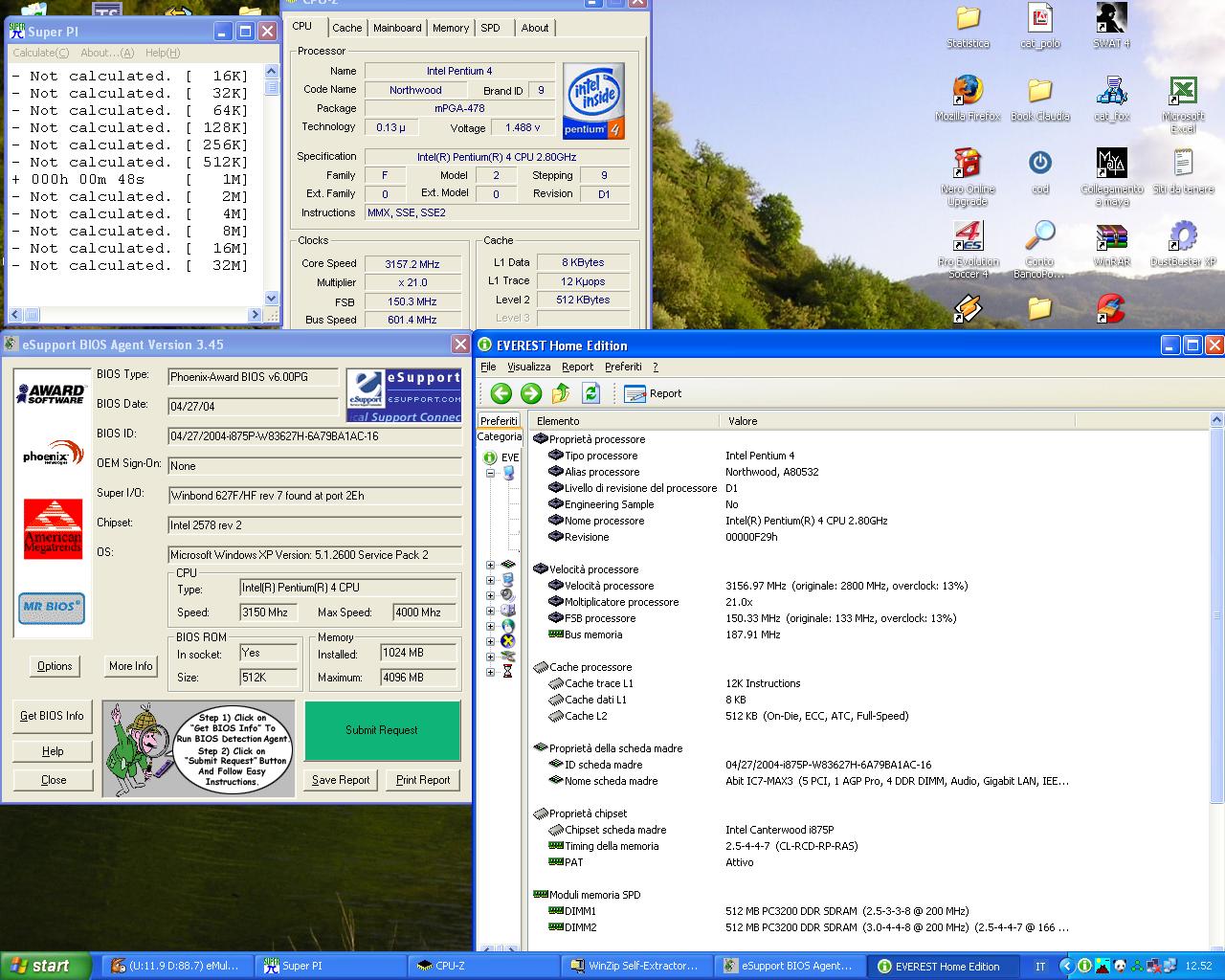The width and height of the screenshot is (1225, 980).
Task: Switch to the About tab in CPU-Z
Action: [534, 28]
